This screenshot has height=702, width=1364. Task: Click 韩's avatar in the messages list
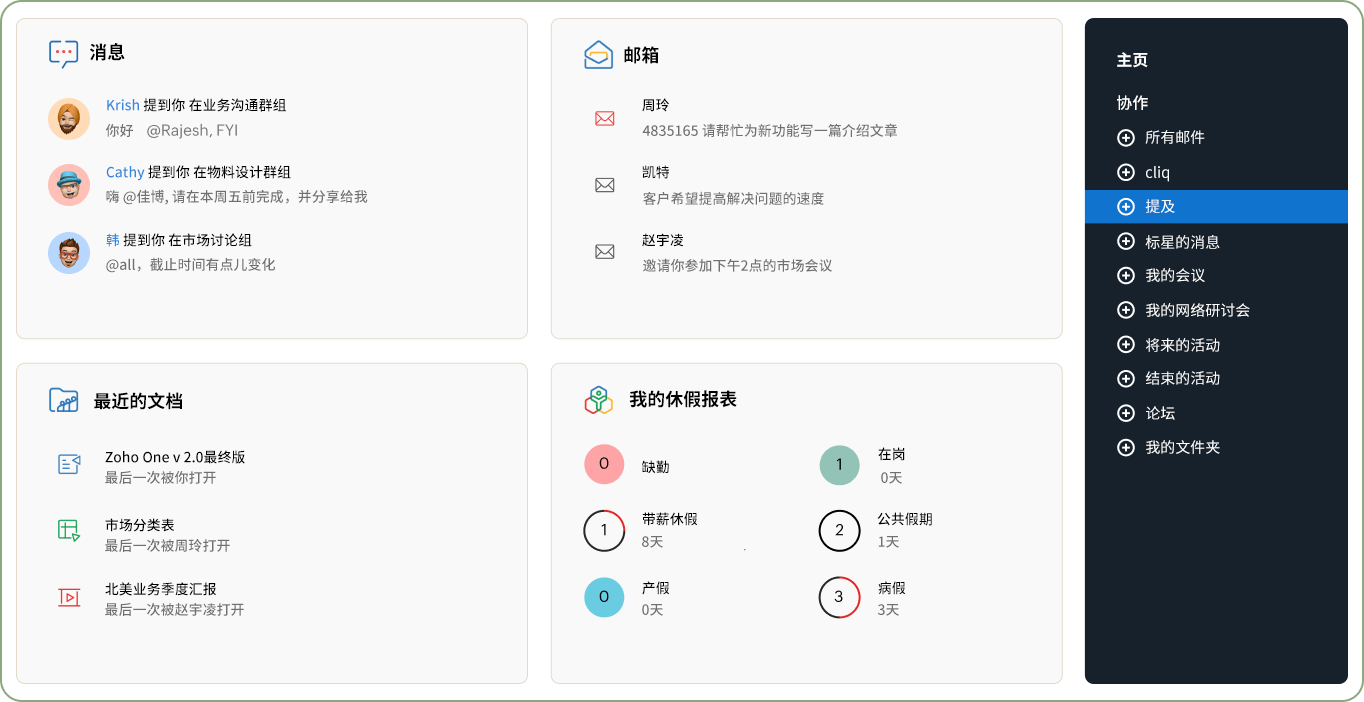click(x=68, y=253)
